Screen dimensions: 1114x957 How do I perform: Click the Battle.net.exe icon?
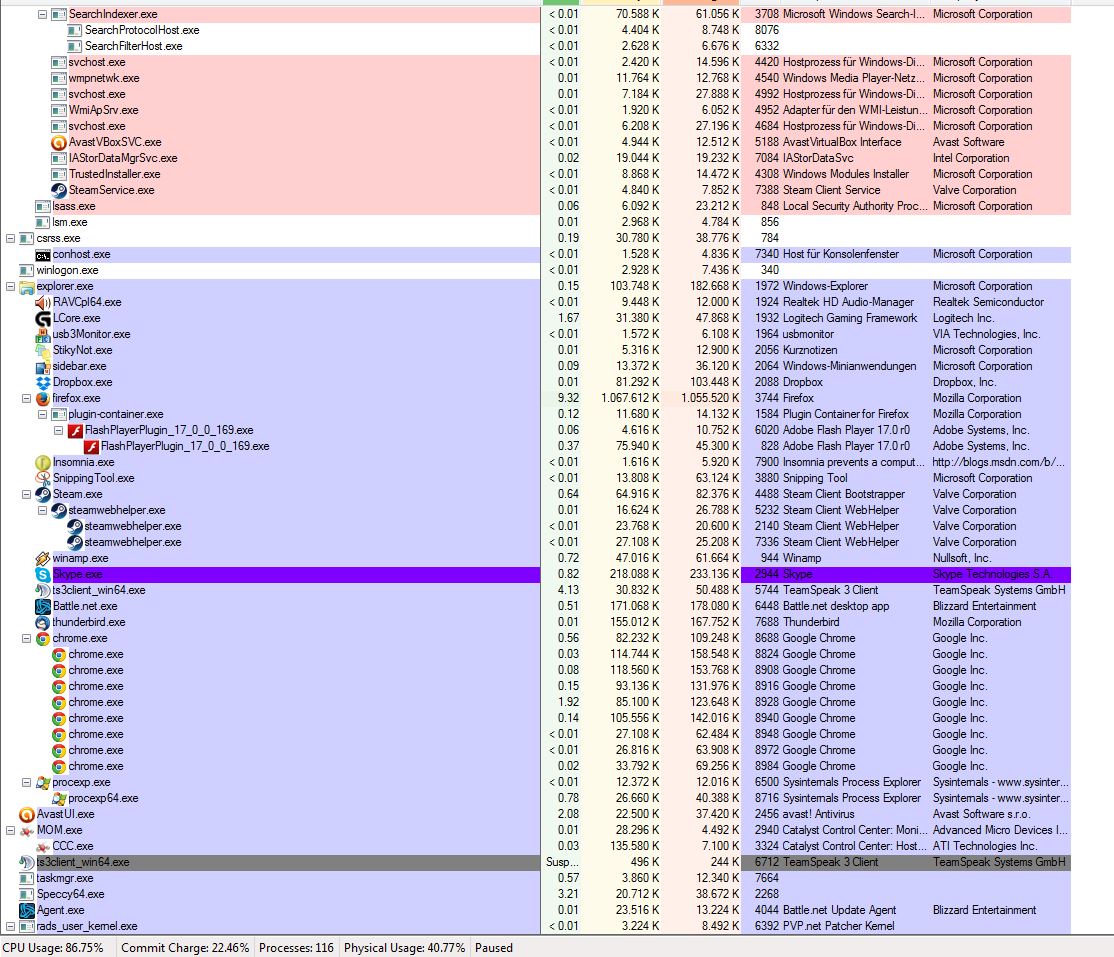43,607
